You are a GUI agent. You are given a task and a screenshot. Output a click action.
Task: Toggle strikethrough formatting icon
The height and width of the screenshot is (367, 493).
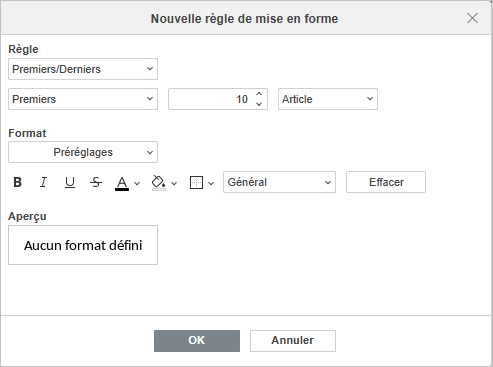coord(96,182)
